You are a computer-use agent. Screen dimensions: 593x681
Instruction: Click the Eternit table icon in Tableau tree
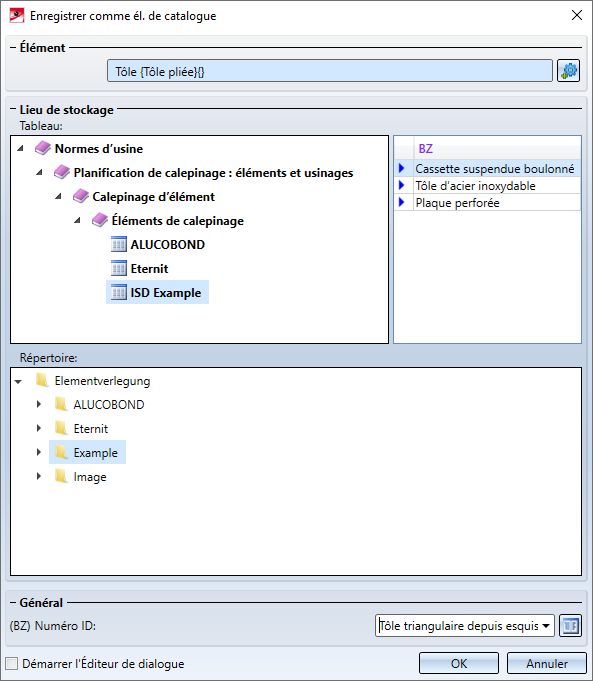(119, 268)
